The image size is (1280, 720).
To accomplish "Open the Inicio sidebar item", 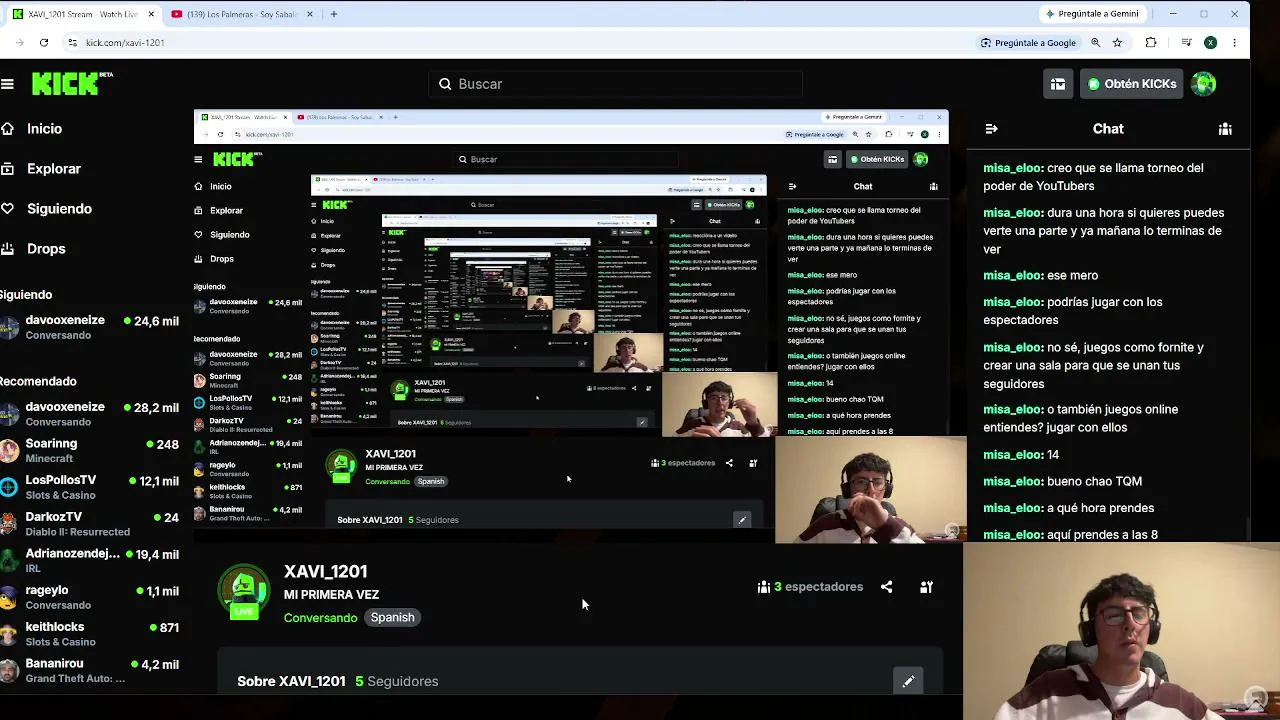I will coord(44,128).
